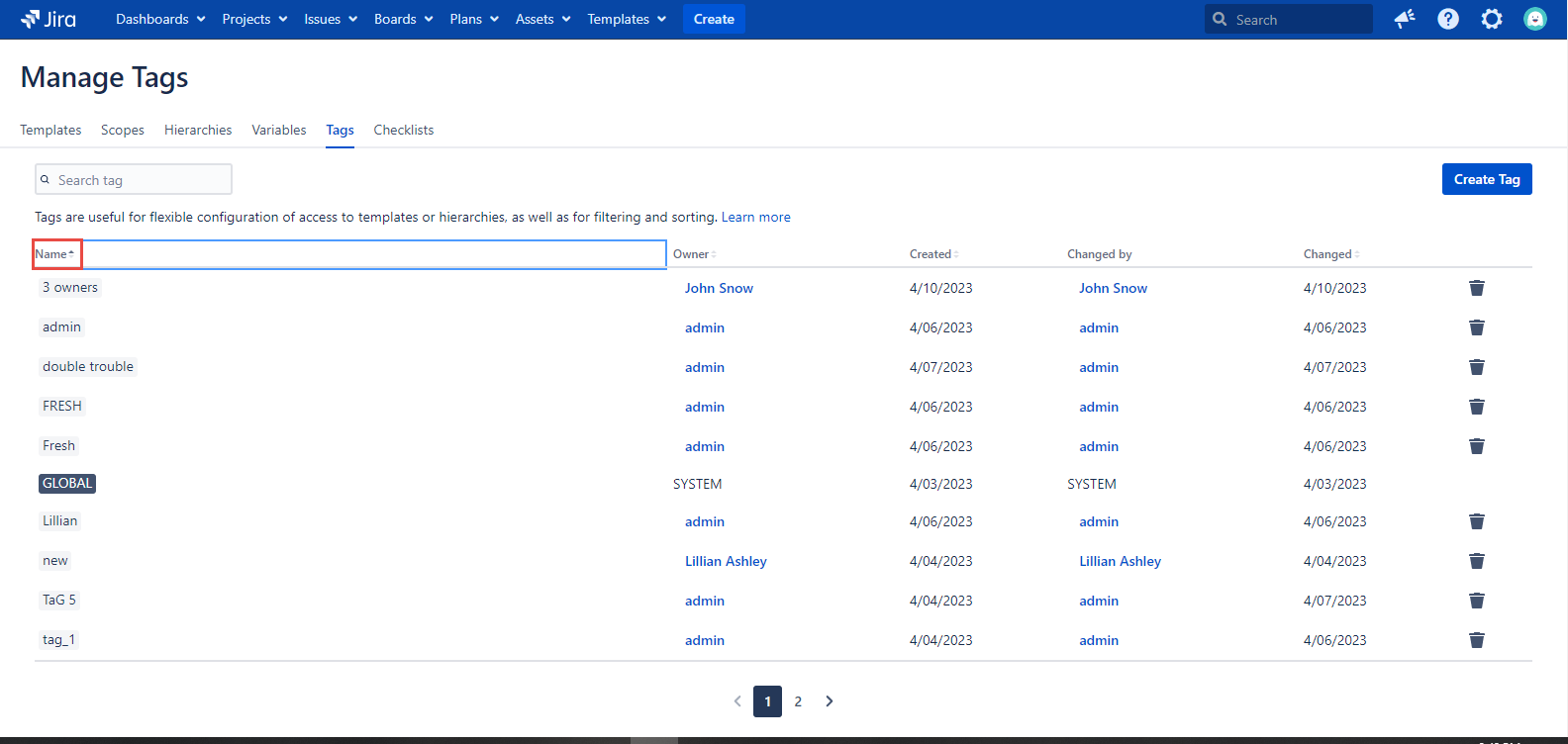Switch to the Templates tab

pos(50,130)
